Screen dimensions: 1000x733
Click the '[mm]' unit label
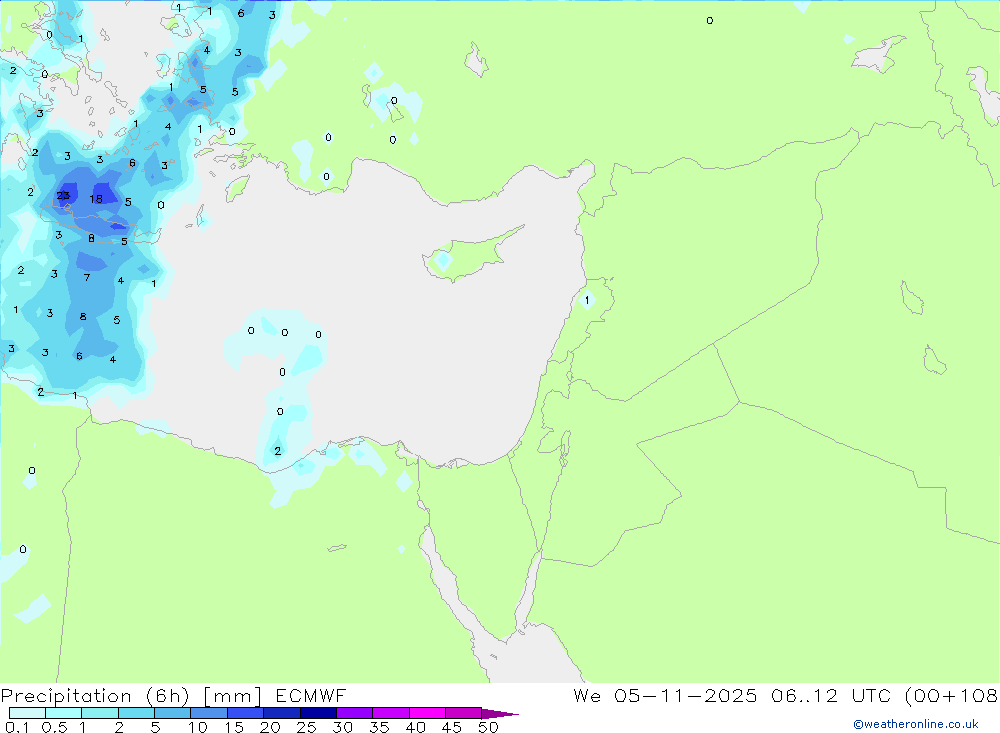point(232,696)
